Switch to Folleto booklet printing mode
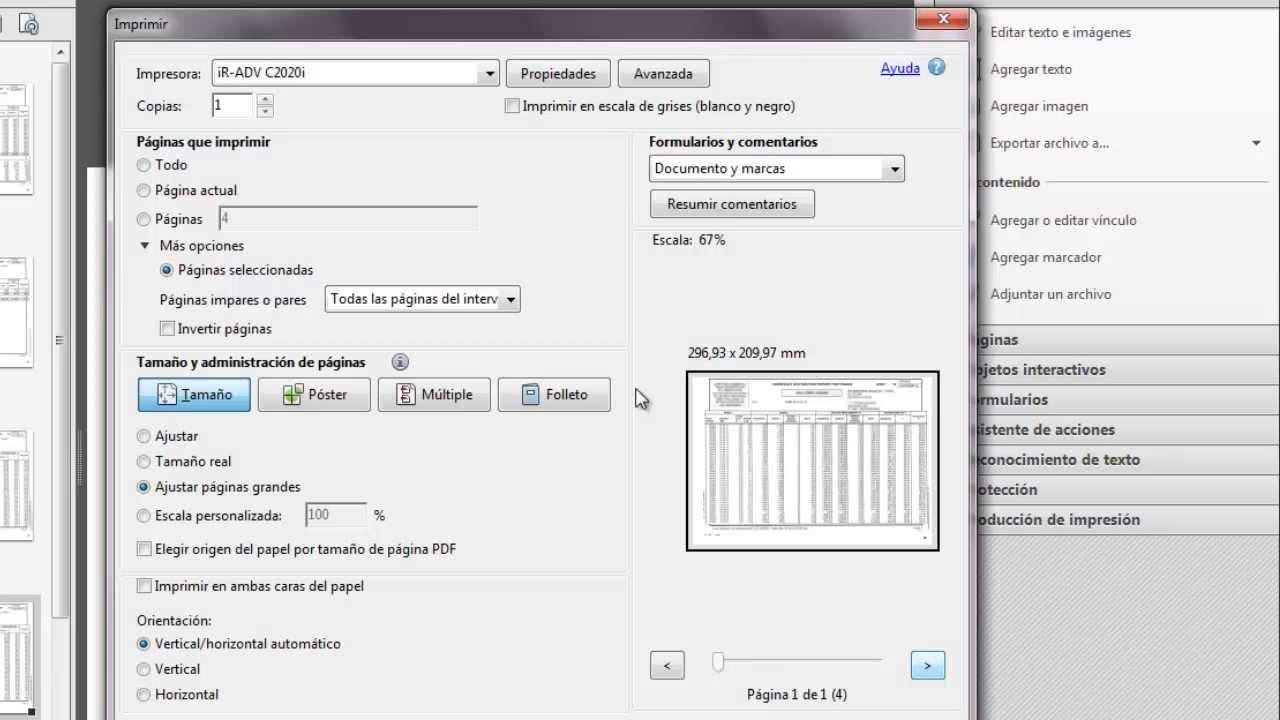Screen dimensions: 1280x720 (554, 394)
